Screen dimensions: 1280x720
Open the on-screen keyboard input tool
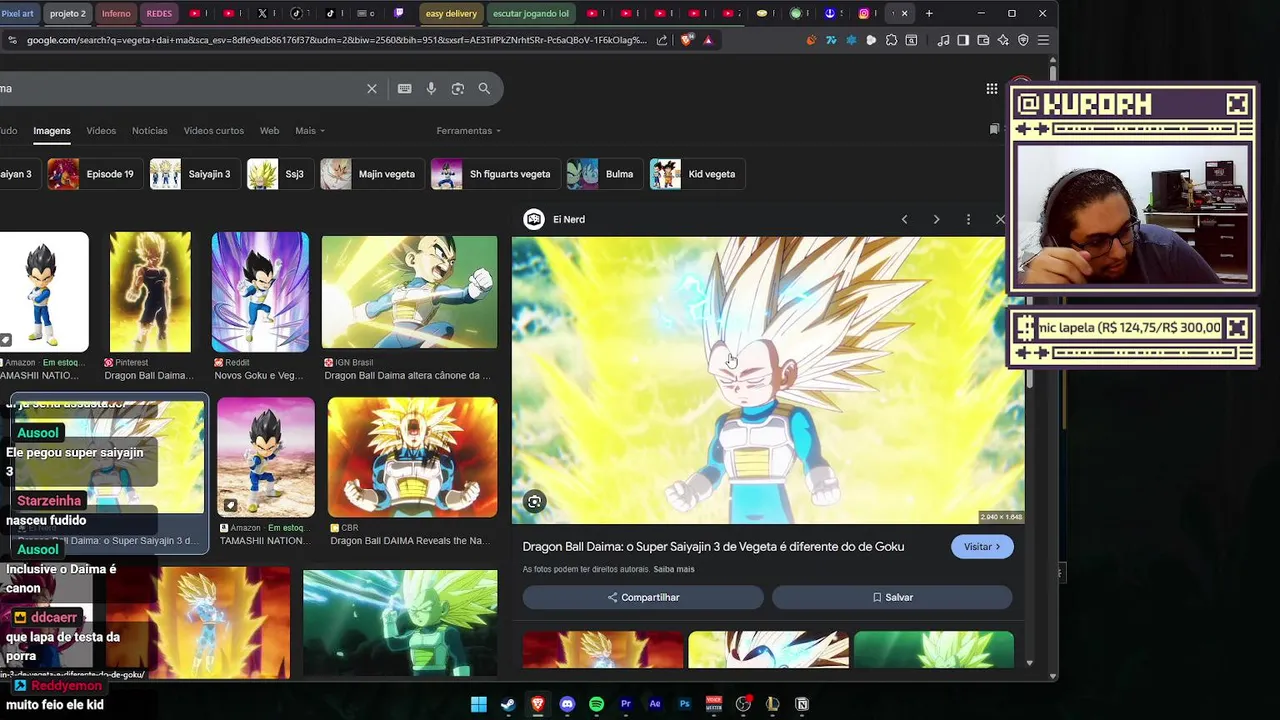pos(404,88)
